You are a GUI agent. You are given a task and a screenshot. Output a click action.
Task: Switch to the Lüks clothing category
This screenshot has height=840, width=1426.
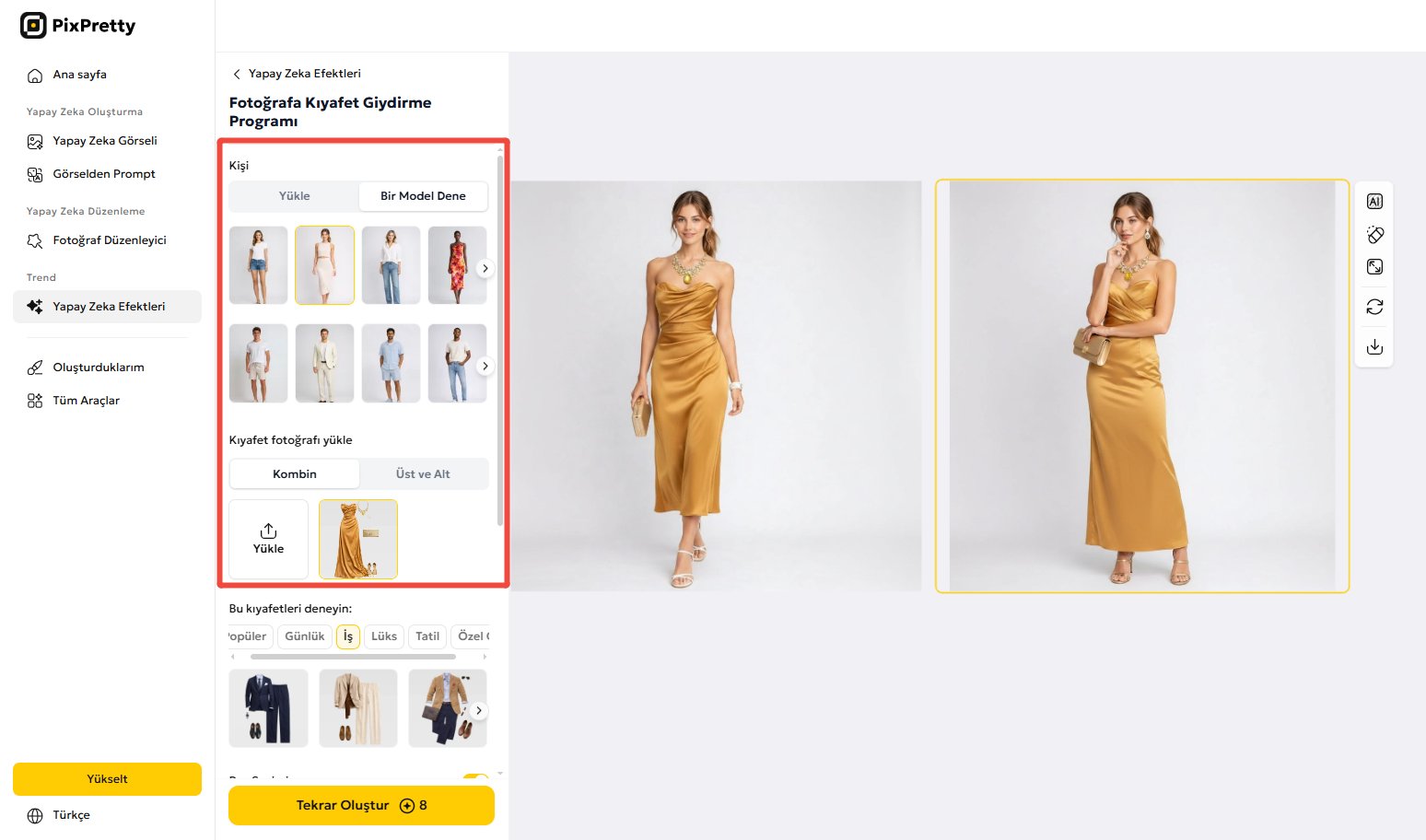click(383, 636)
